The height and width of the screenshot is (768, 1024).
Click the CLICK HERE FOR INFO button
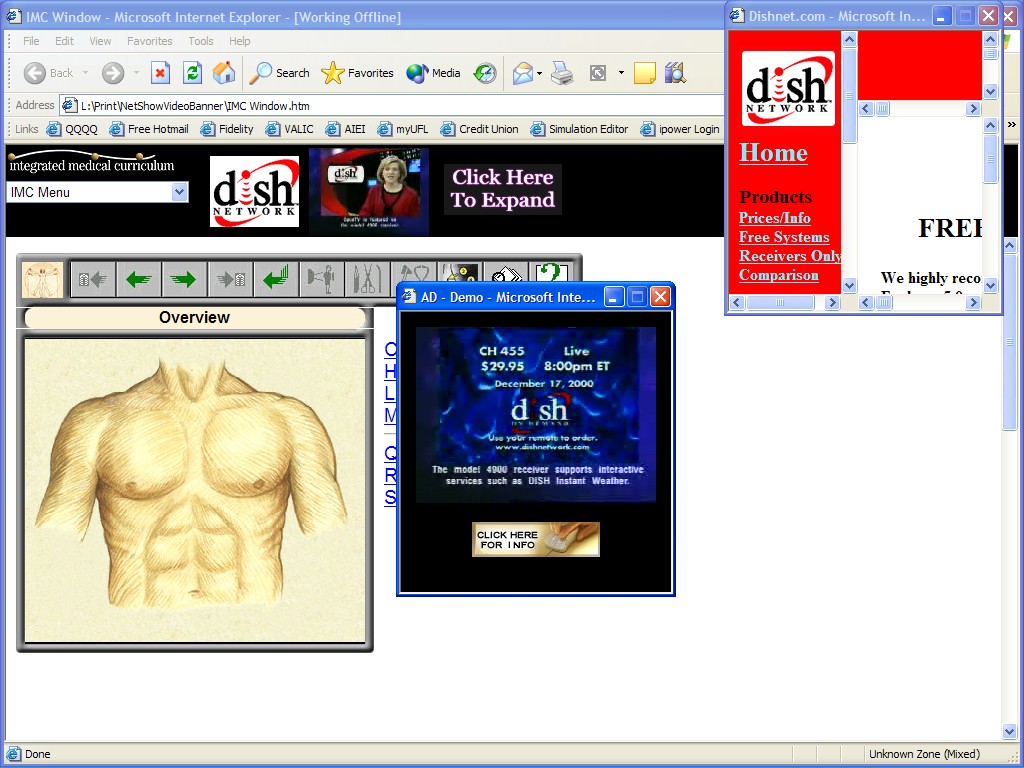click(536, 539)
